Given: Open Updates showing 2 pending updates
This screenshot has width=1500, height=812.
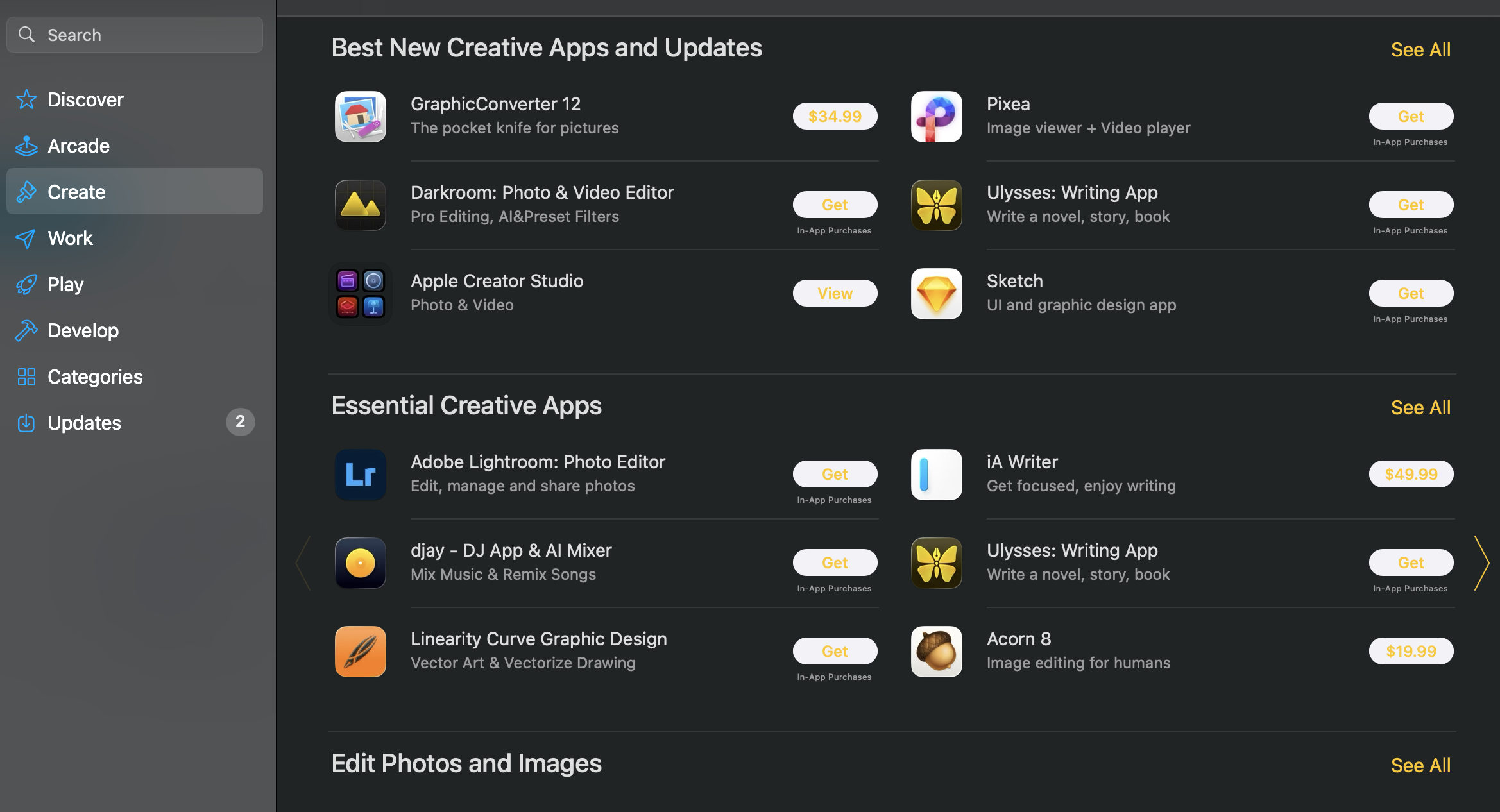Looking at the screenshot, I should click(84, 423).
